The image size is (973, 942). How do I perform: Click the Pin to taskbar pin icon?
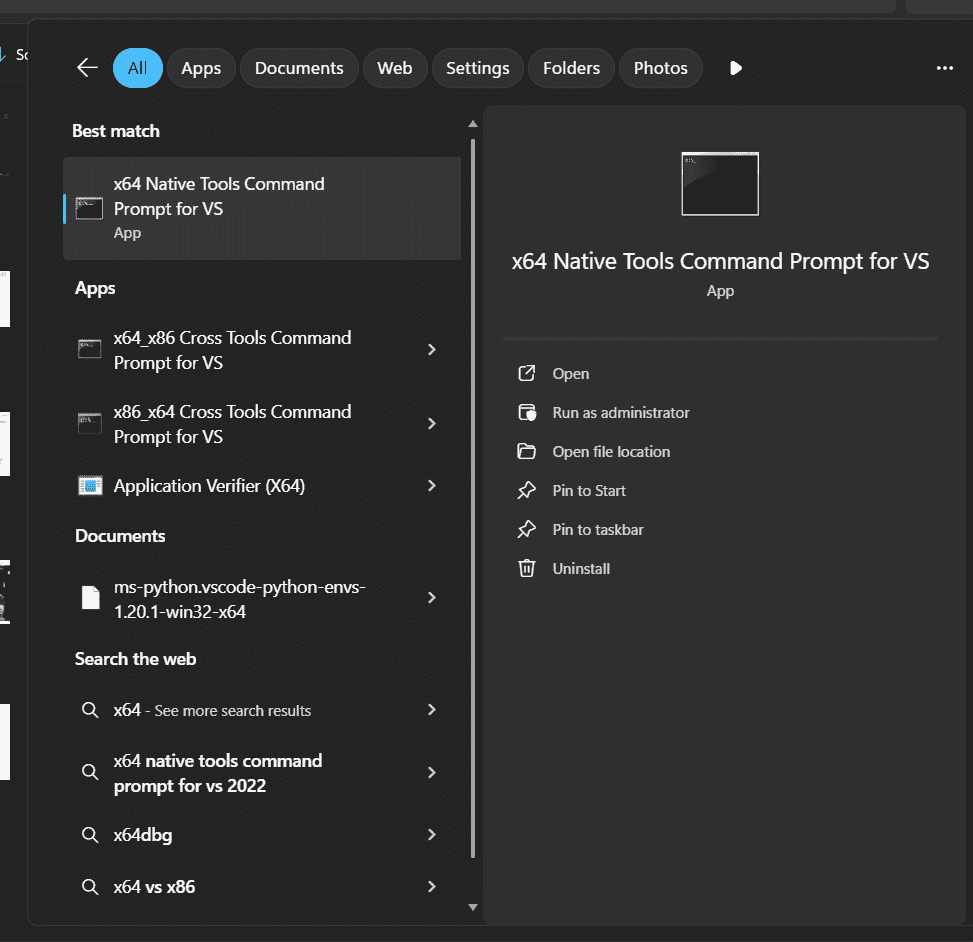coord(527,530)
